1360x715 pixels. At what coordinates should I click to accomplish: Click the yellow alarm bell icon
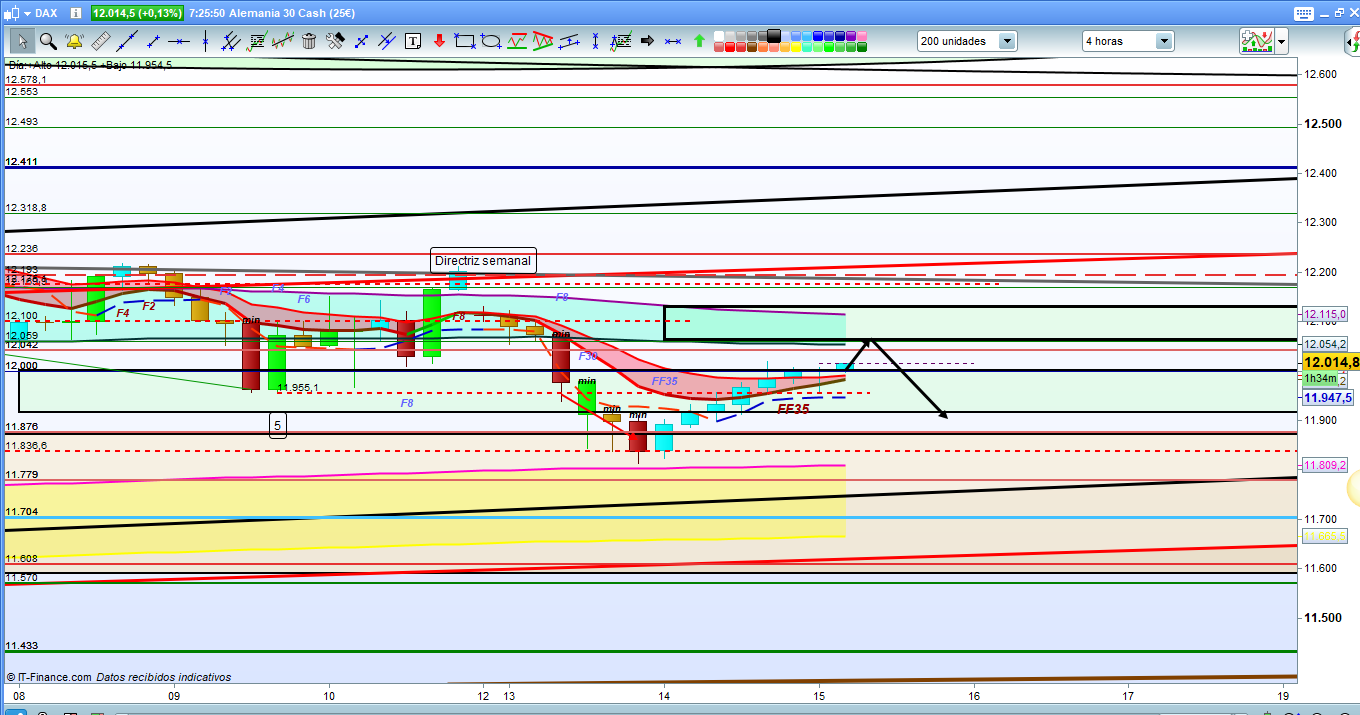point(74,41)
